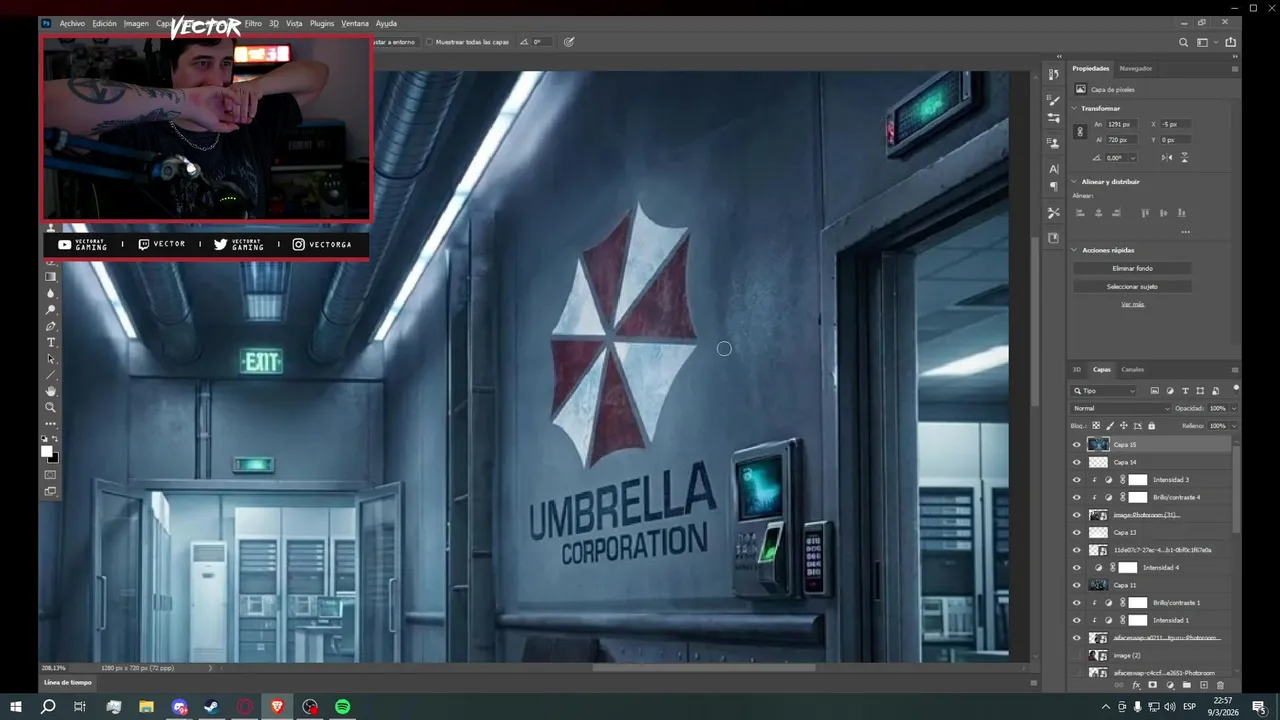Open the Normal blending mode dropdown
1280x720 pixels.
tap(1120, 408)
